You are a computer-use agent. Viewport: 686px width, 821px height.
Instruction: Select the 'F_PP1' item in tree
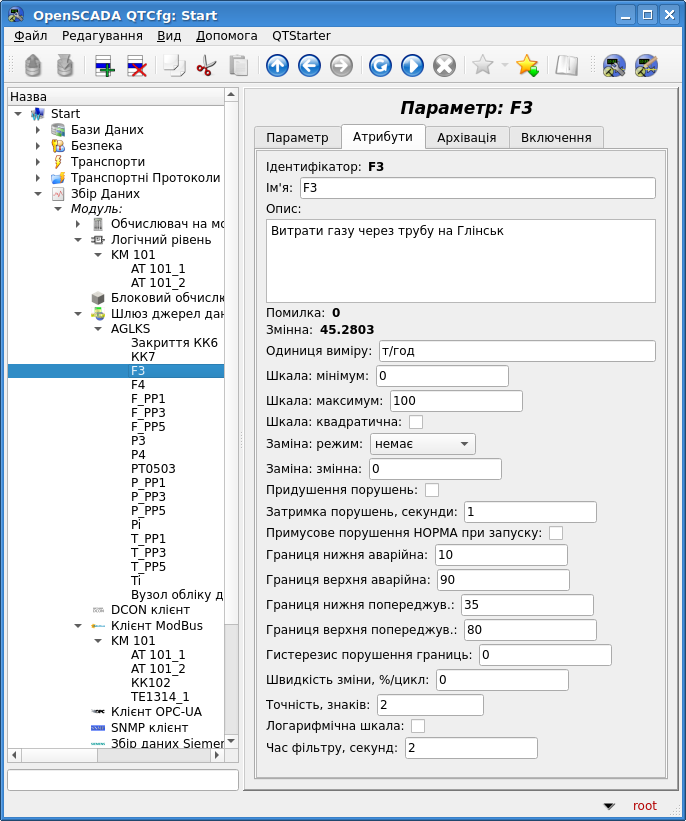(x=148, y=399)
